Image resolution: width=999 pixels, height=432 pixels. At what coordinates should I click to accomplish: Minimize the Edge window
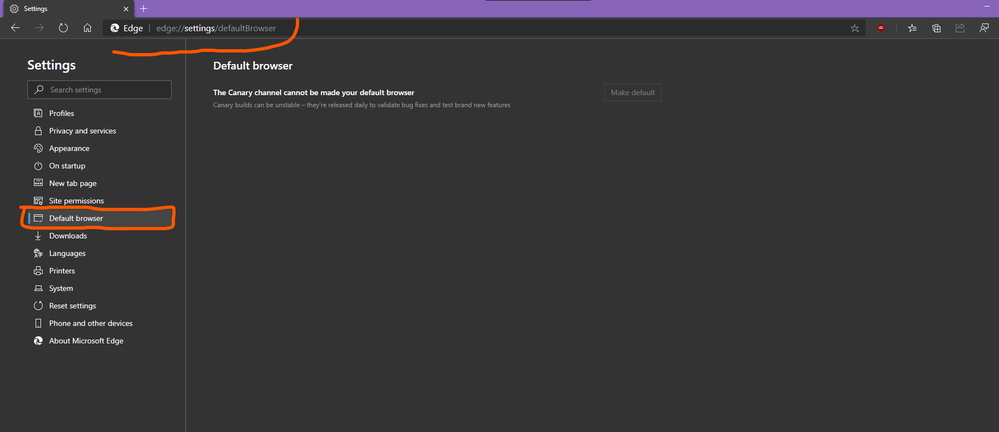coord(986,8)
